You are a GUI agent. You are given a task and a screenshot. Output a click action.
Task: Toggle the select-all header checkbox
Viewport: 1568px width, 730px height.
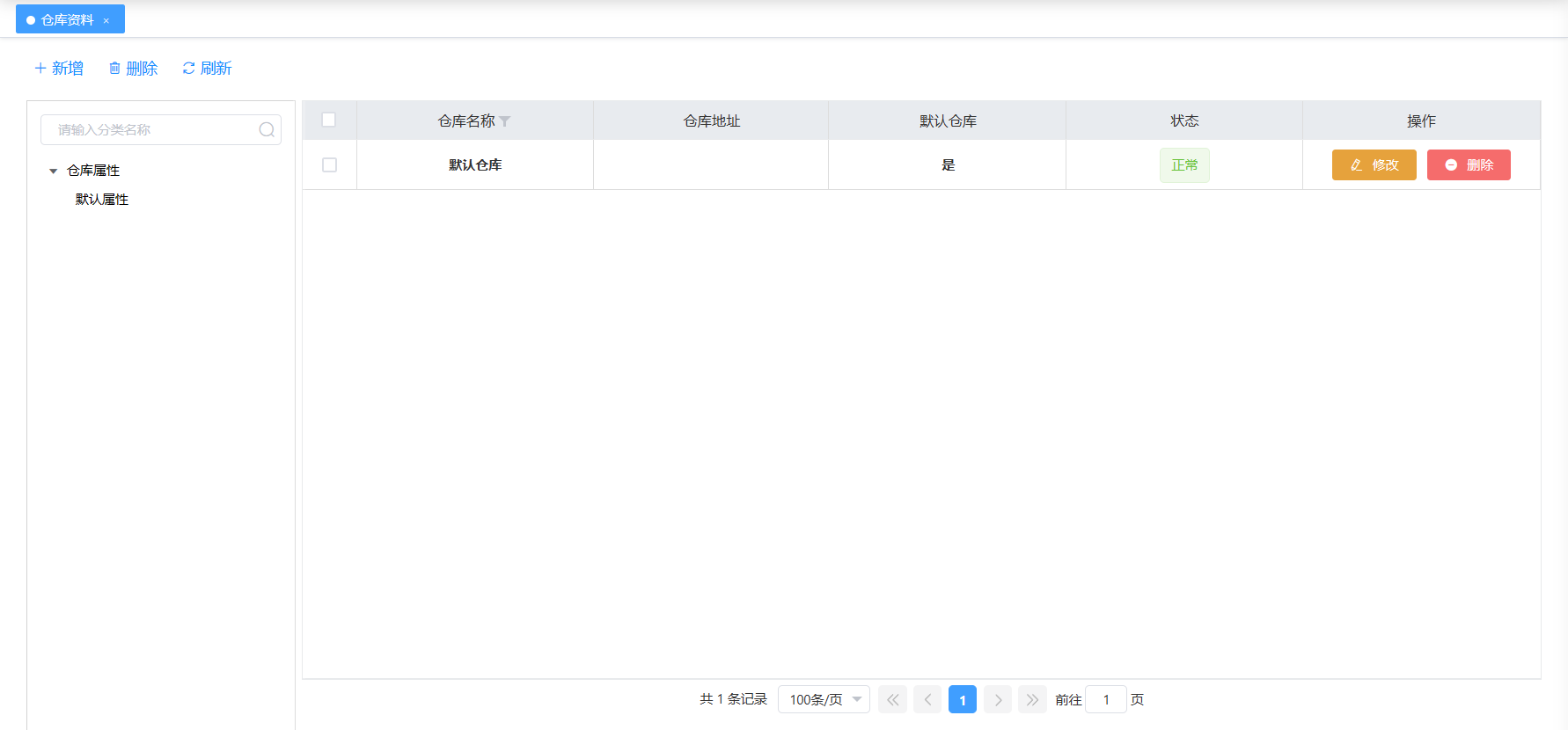[329, 120]
